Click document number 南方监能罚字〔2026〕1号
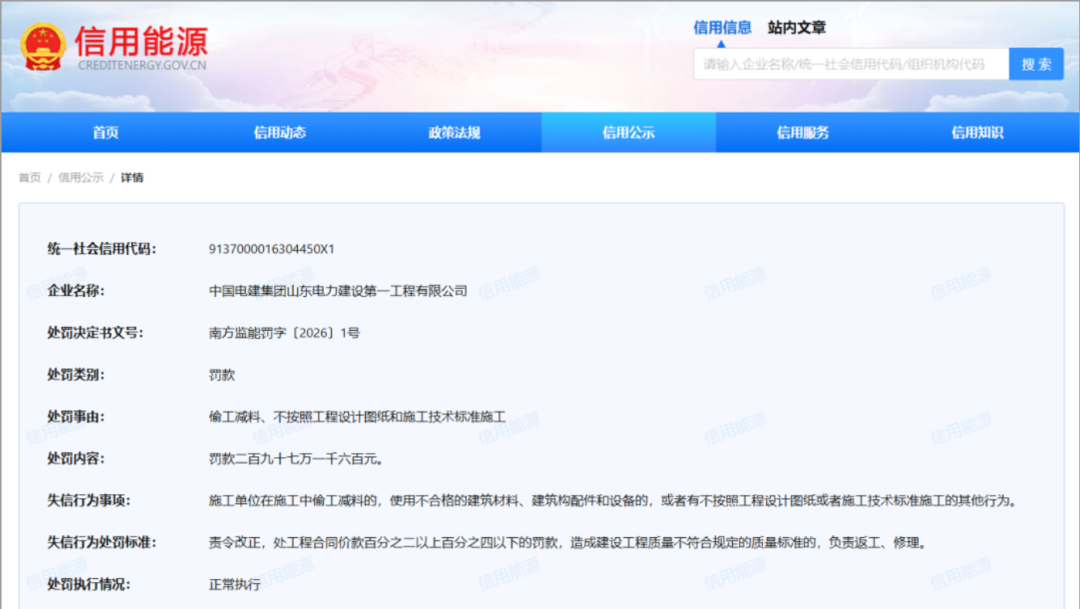Image resolution: width=1080 pixels, height=609 pixels. [x=284, y=333]
